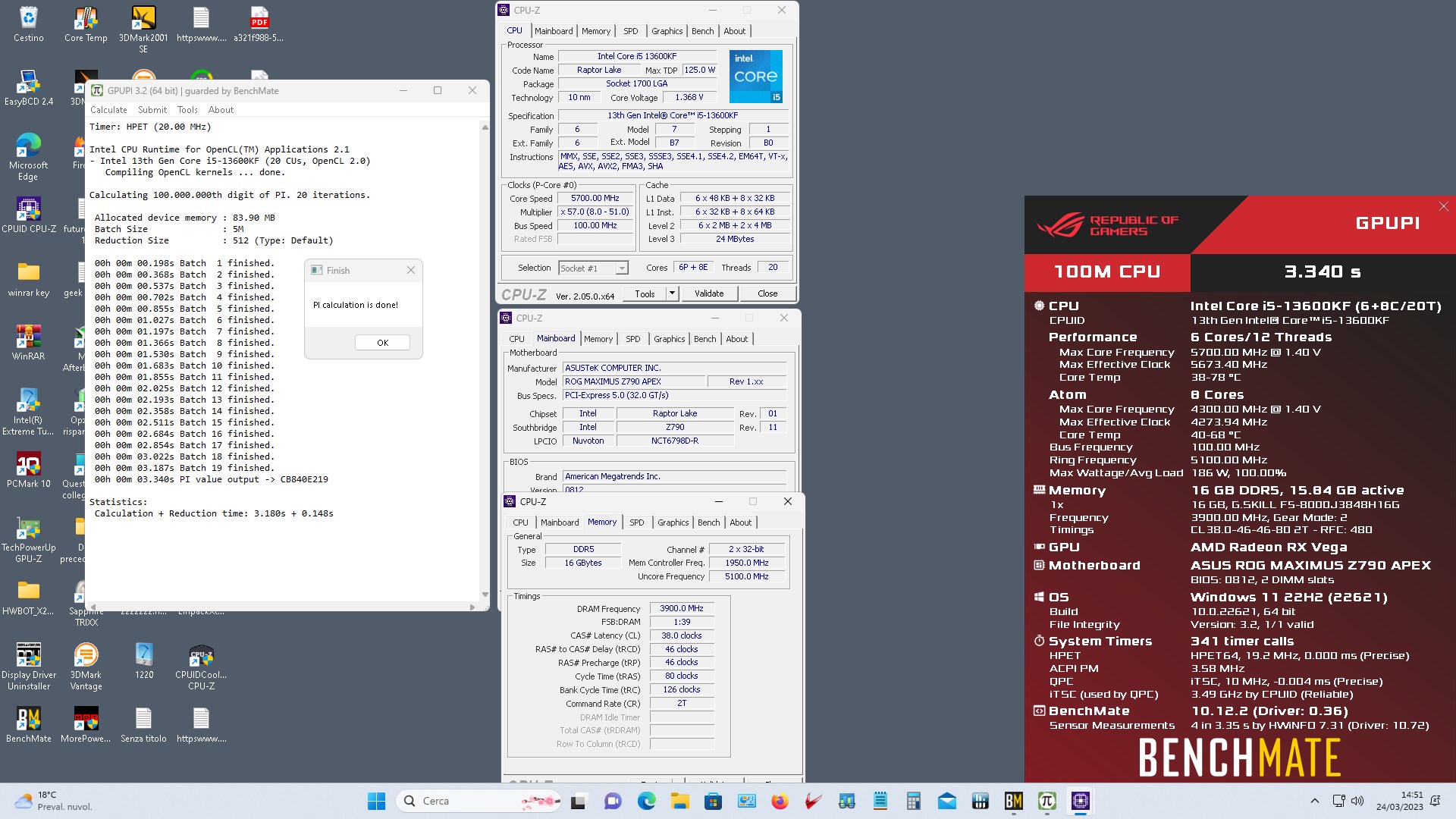Open Calculator from the taskbar
This screenshot has width=1456, height=819.
[913, 801]
